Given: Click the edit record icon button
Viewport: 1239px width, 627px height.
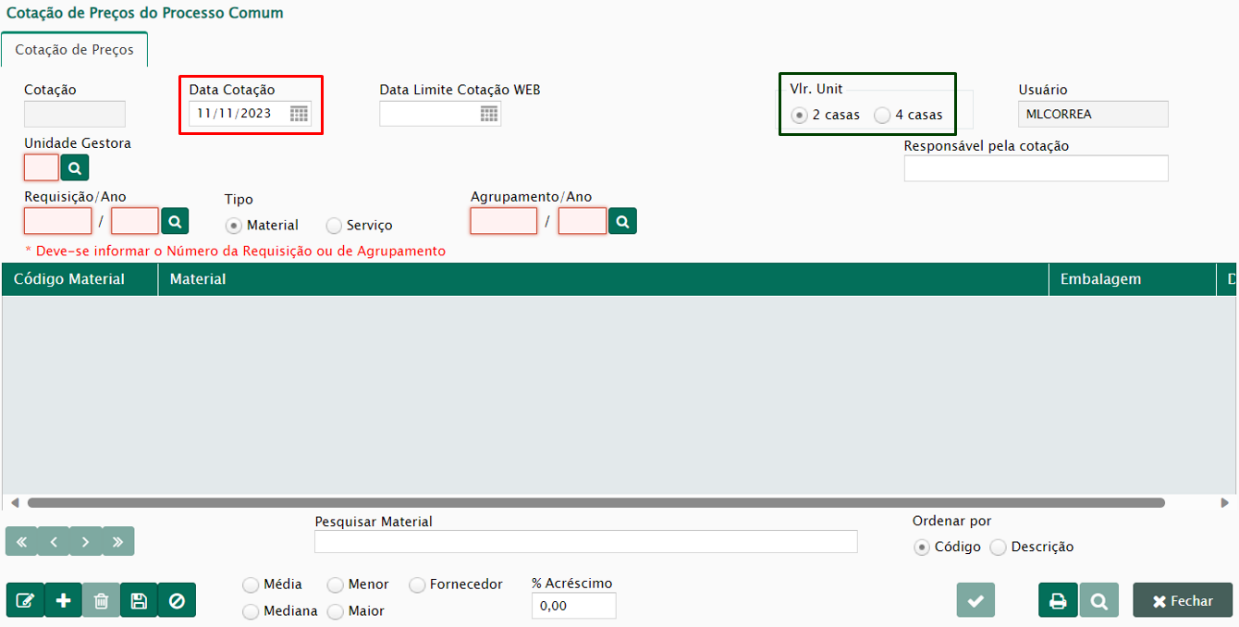Looking at the screenshot, I should (x=25, y=600).
